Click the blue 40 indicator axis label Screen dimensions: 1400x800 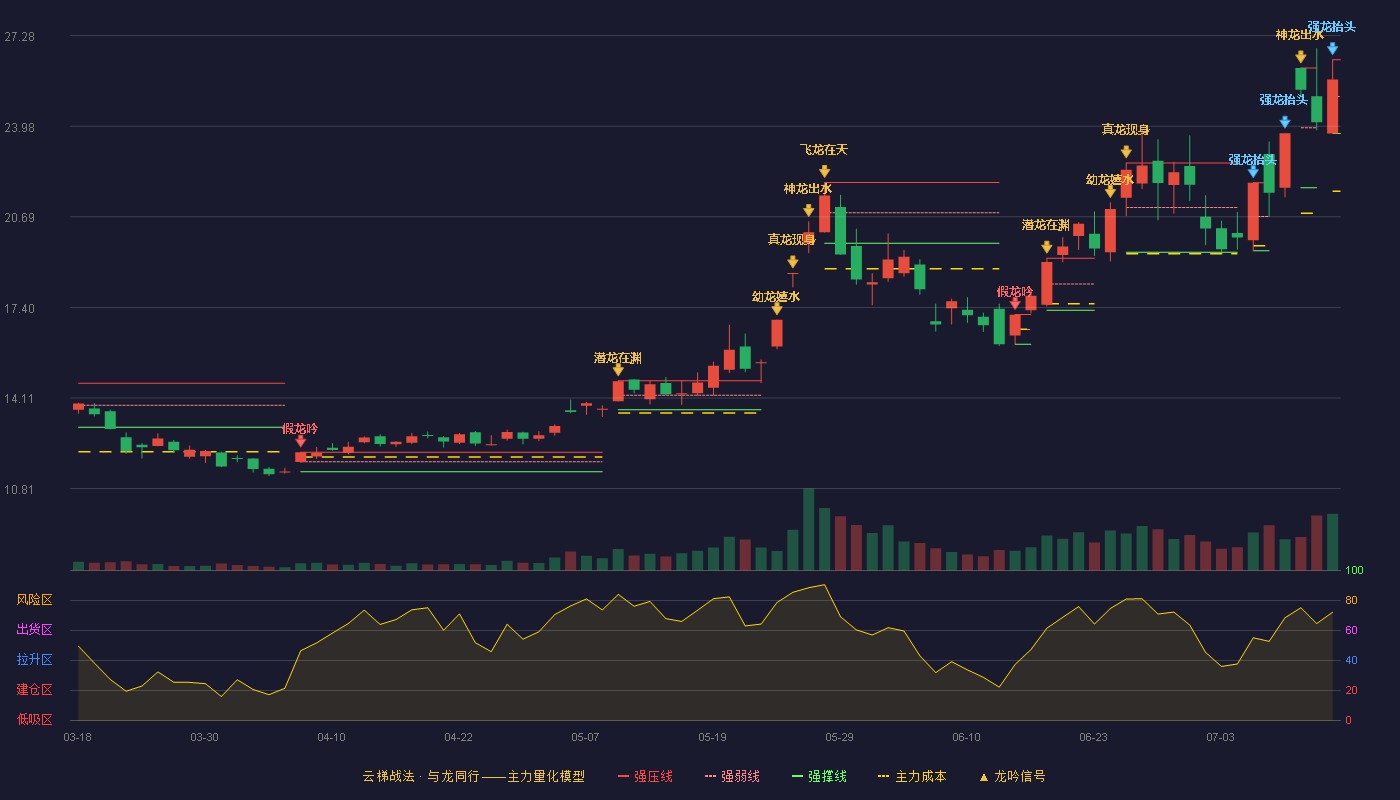point(1351,660)
